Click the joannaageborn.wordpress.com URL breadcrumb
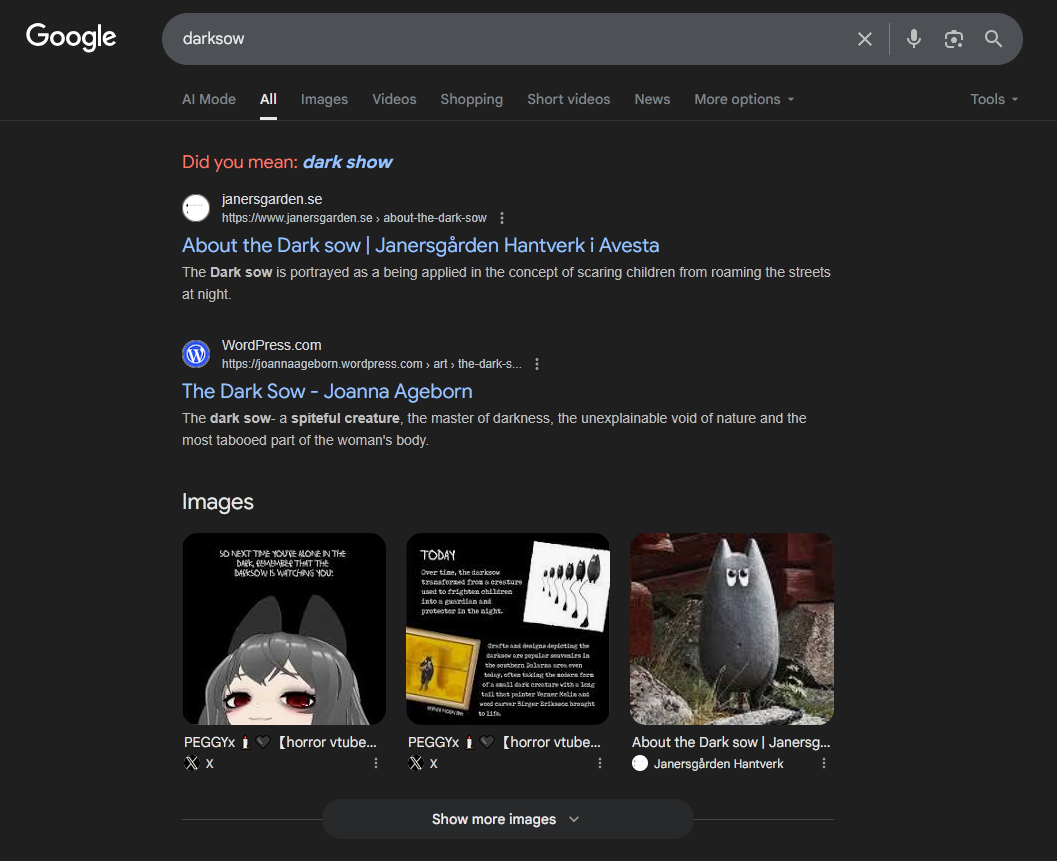 pos(371,364)
